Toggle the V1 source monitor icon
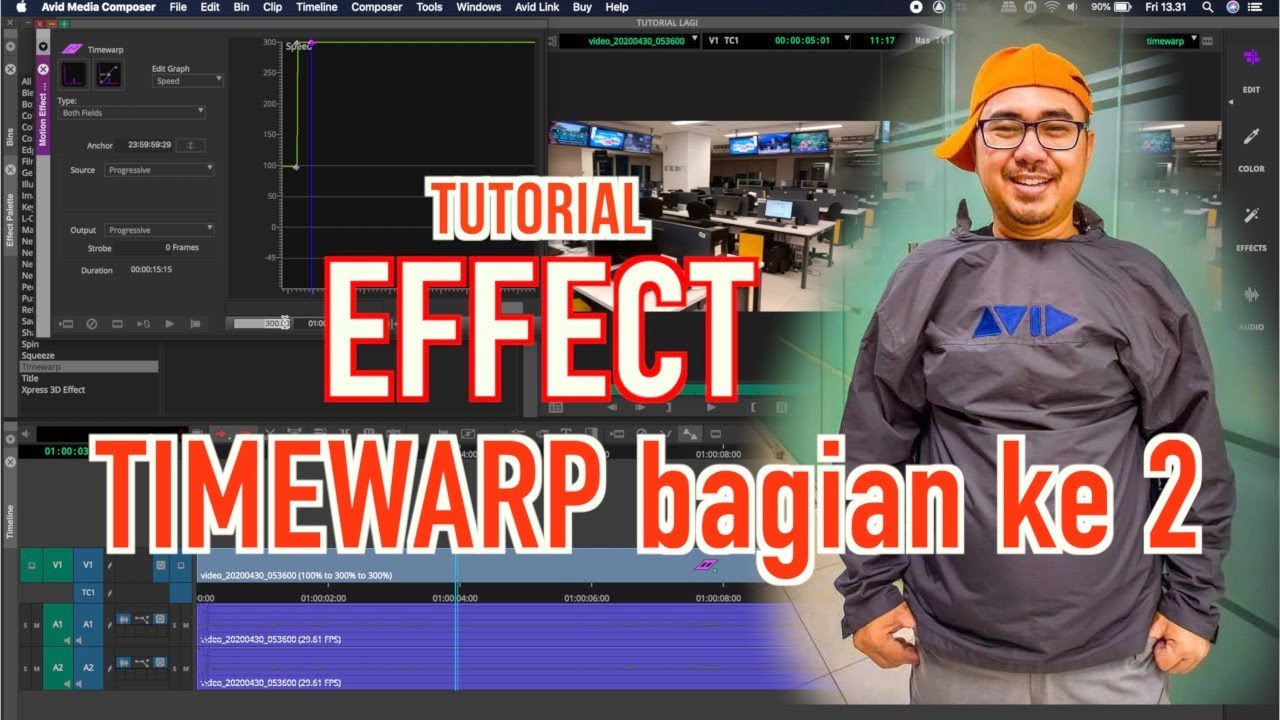The width and height of the screenshot is (1280, 720). 31,565
